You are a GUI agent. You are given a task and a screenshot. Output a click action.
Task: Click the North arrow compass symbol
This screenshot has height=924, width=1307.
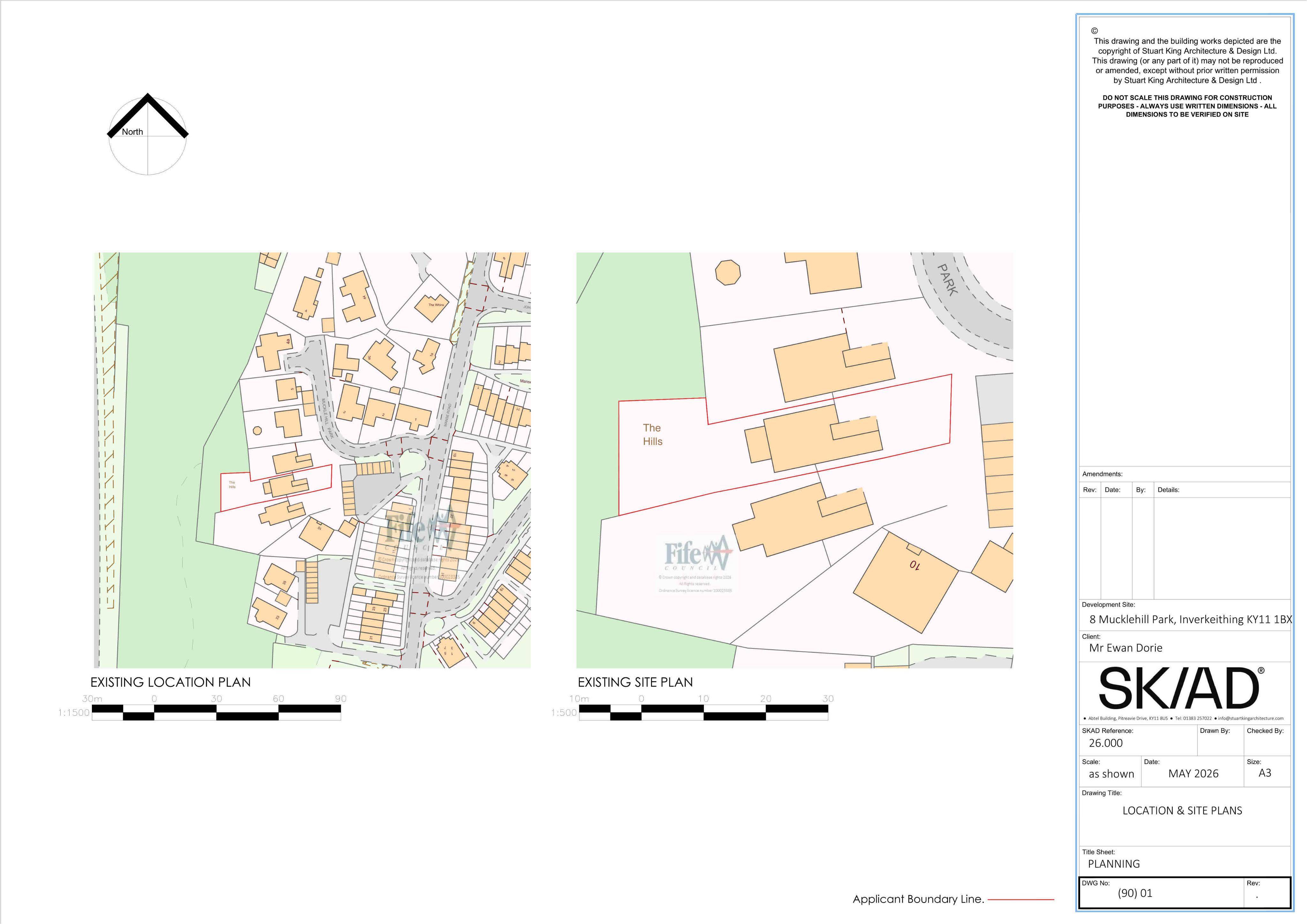(148, 134)
